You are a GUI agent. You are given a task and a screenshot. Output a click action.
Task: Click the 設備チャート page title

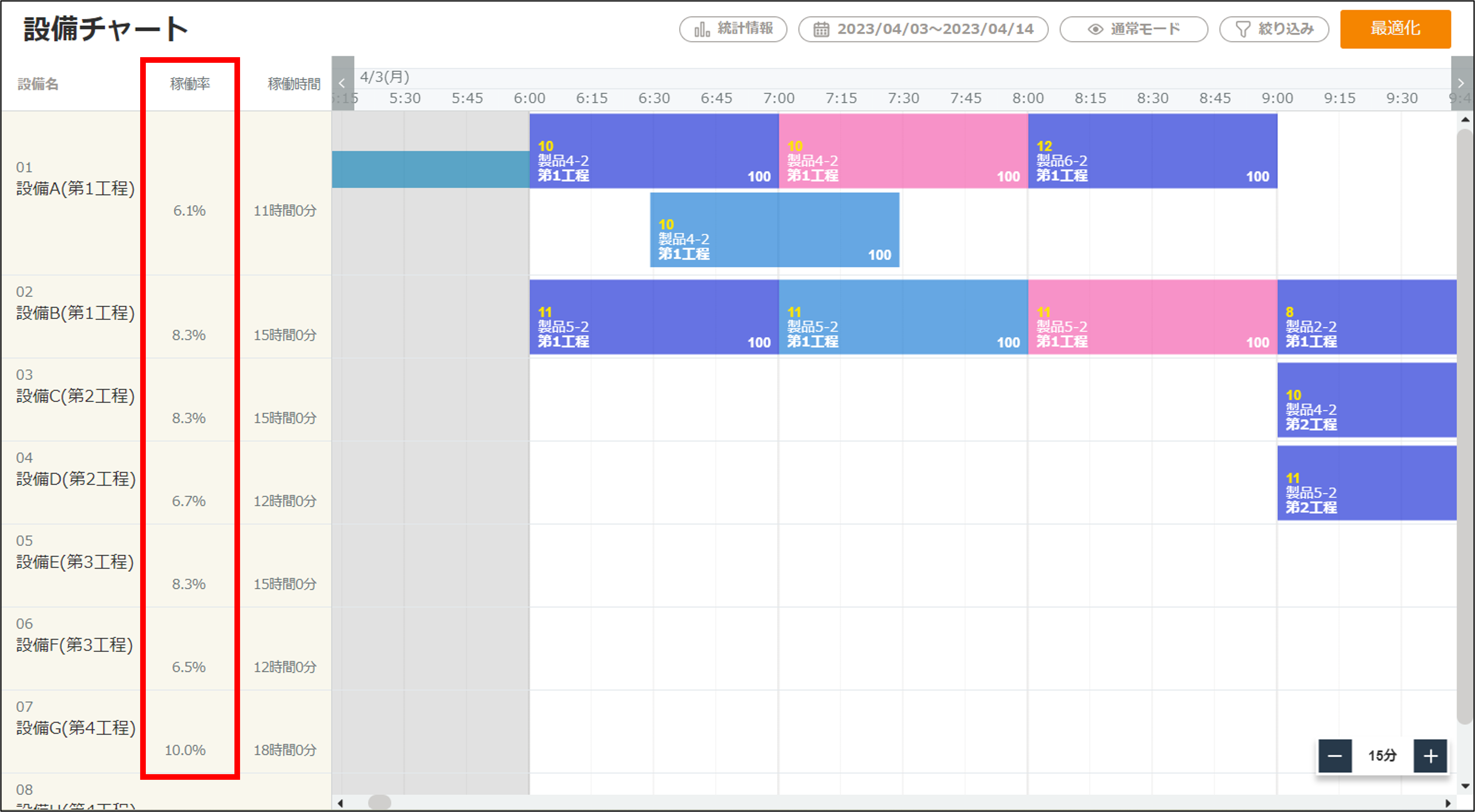tap(106, 29)
